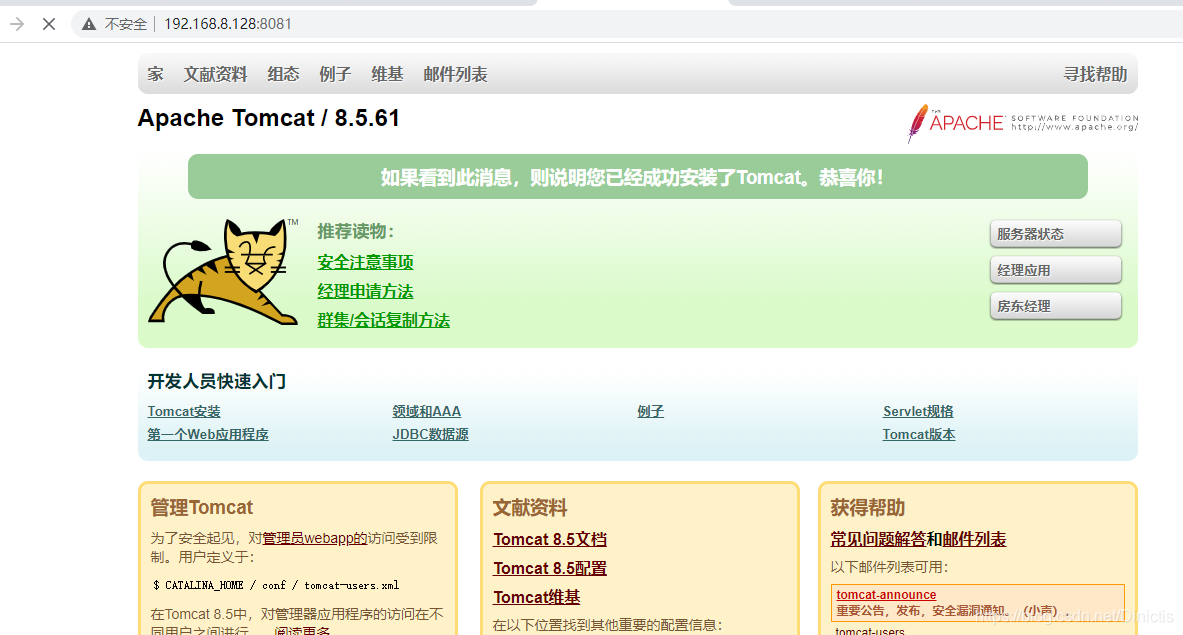
Task: Open the 第一个Web应用程序 link
Action: 207,434
